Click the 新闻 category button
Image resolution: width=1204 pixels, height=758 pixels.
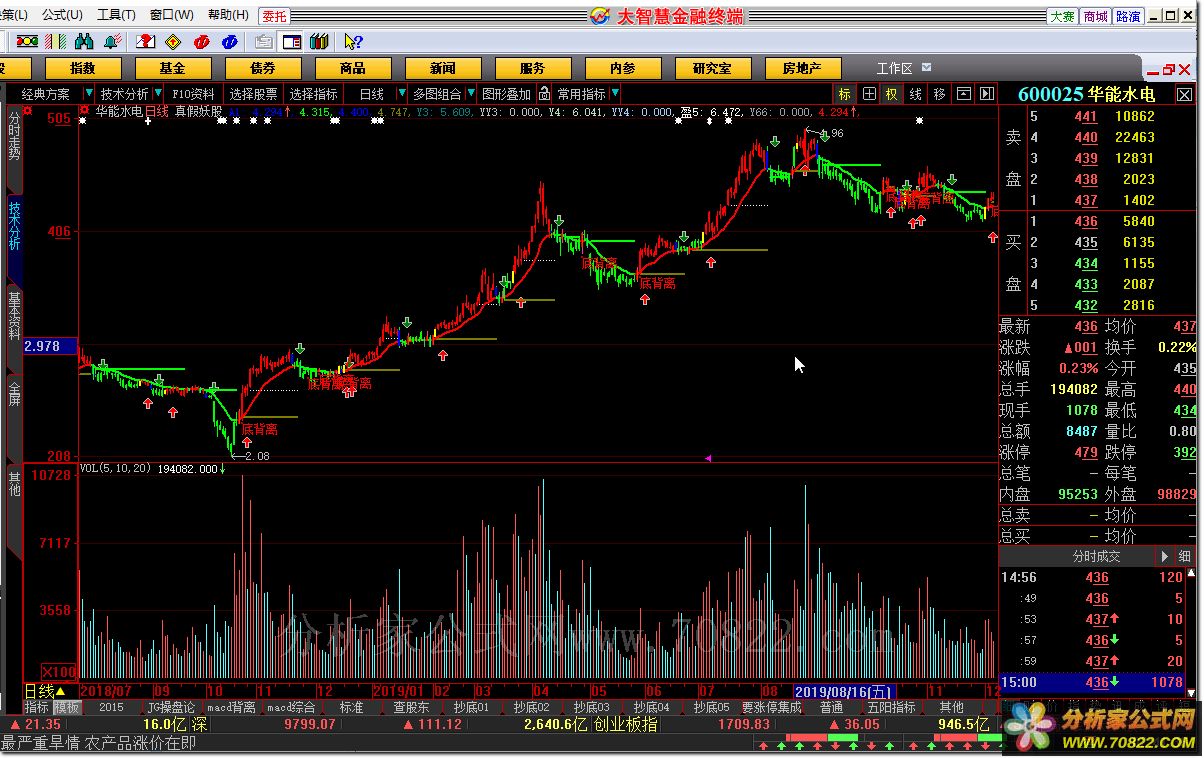click(443, 68)
